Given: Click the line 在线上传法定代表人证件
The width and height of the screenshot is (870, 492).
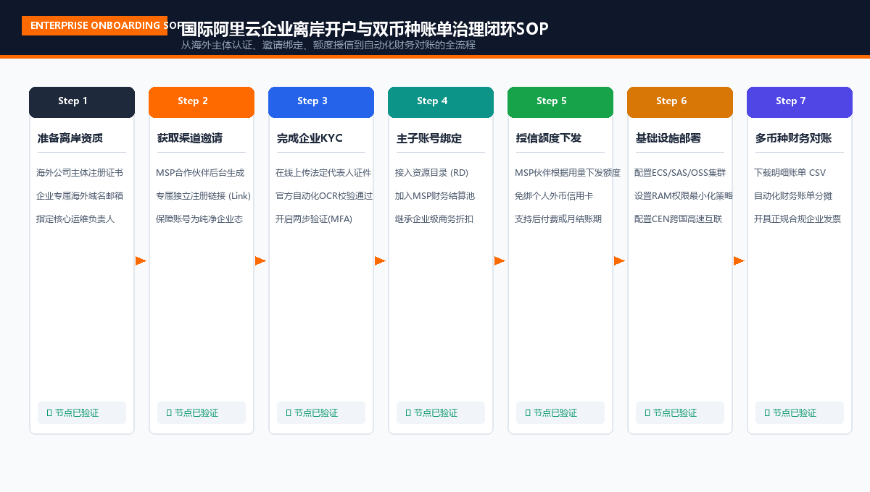Looking at the screenshot, I should pyautogui.click(x=323, y=173).
